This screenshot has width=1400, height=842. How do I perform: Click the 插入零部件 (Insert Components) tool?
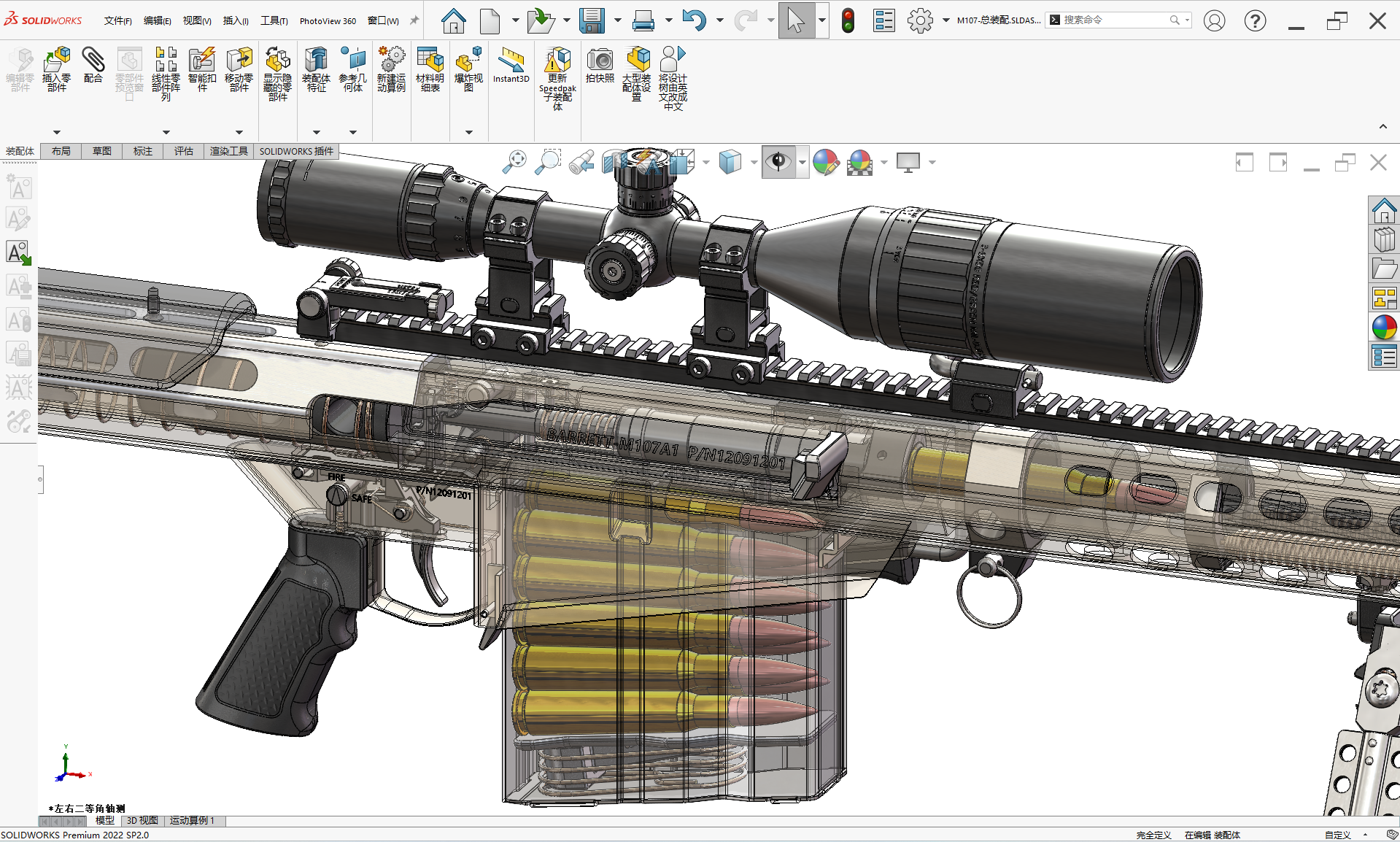(x=57, y=70)
